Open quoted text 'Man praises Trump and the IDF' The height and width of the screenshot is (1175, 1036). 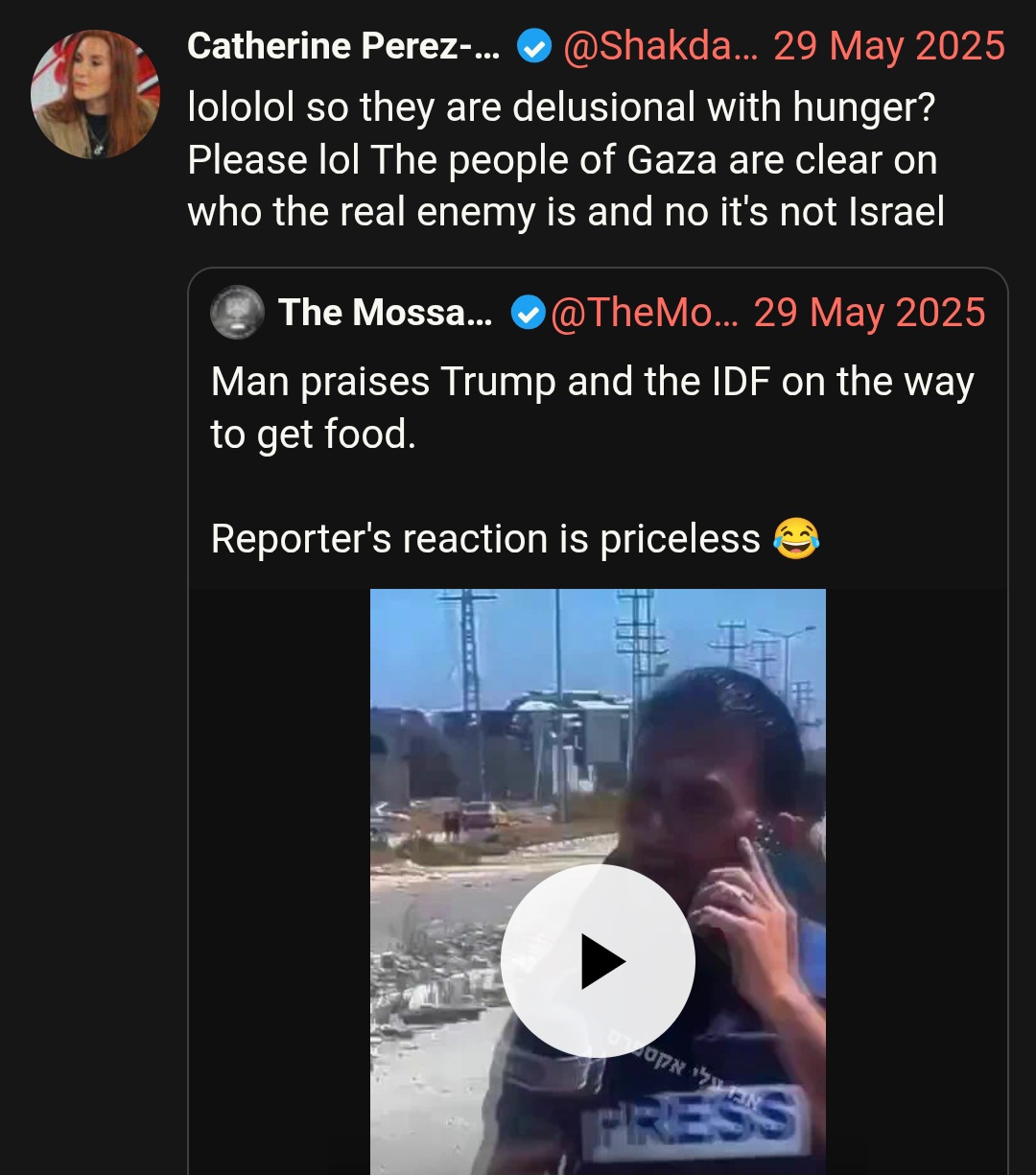[592, 383]
